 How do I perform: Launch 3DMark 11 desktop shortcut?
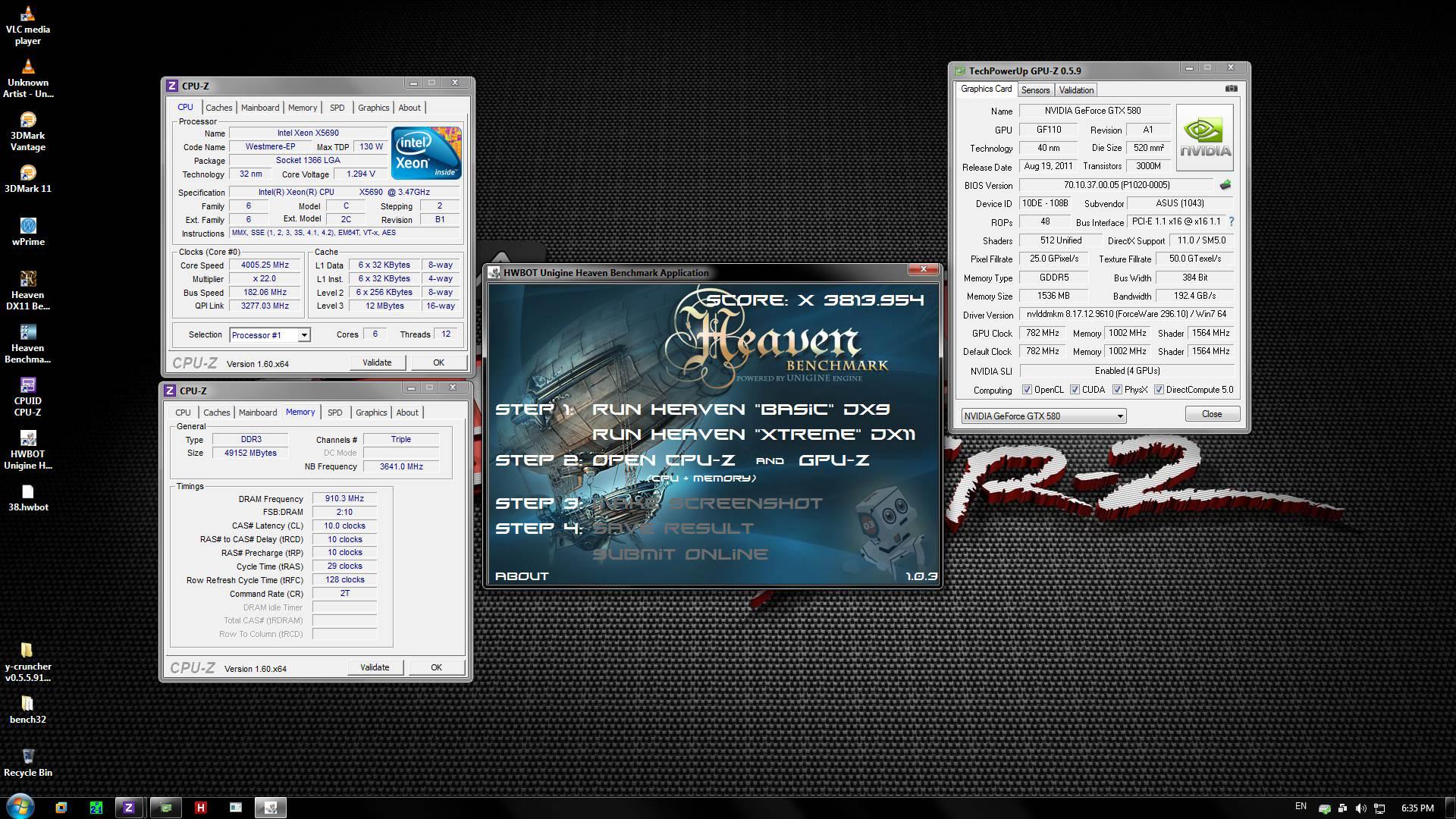28,179
